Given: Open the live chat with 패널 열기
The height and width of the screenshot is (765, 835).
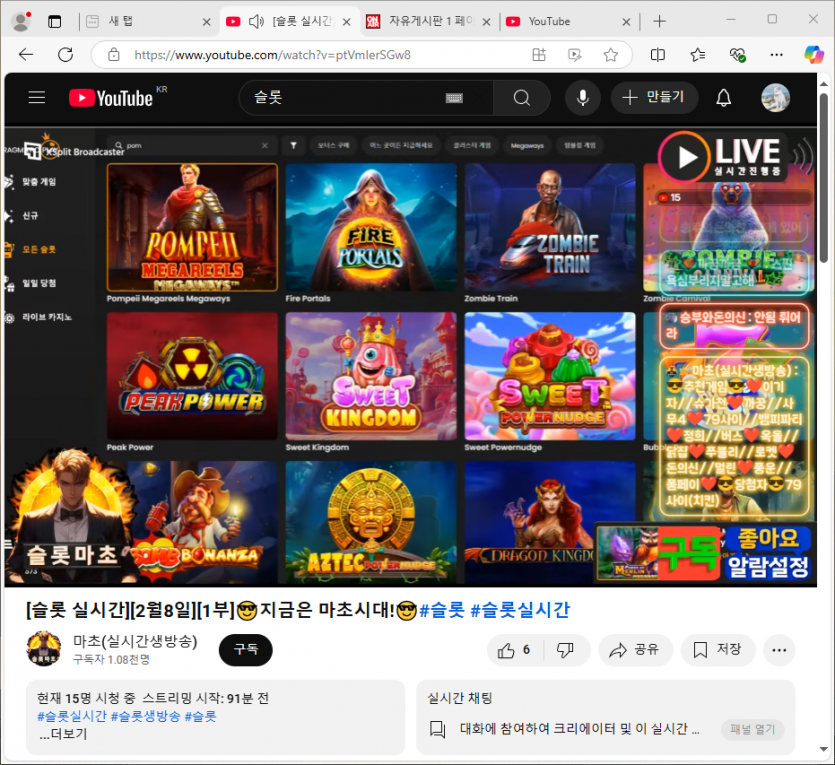Looking at the screenshot, I should coord(752,729).
